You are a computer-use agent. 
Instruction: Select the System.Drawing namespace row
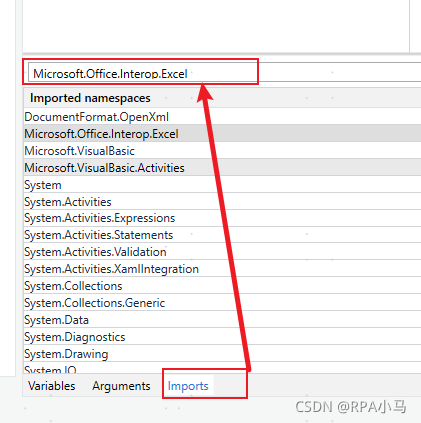[222, 354]
